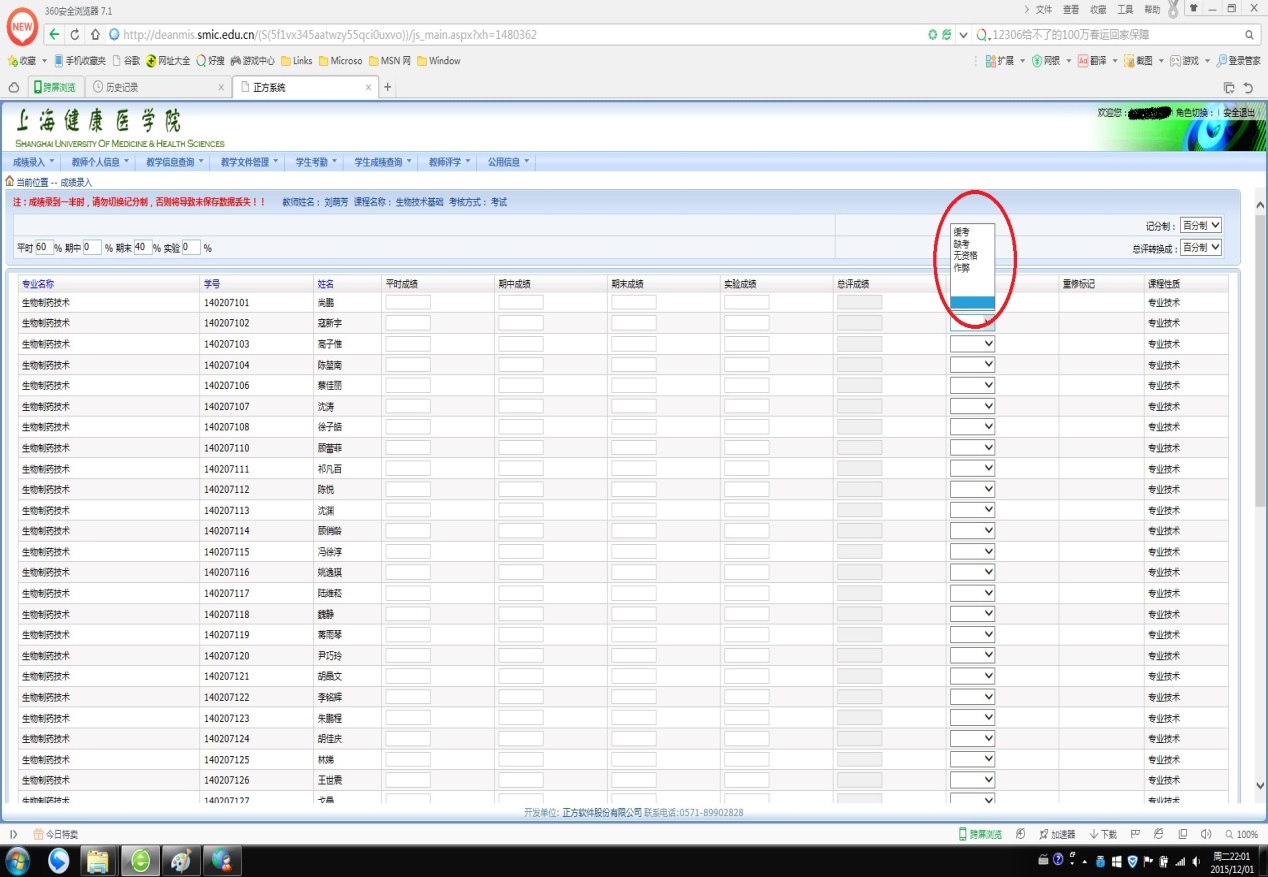Image resolution: width=1268 pixels, height=877 pixels.
Task: Click the browser back arrow button
Action: point(54,35)
